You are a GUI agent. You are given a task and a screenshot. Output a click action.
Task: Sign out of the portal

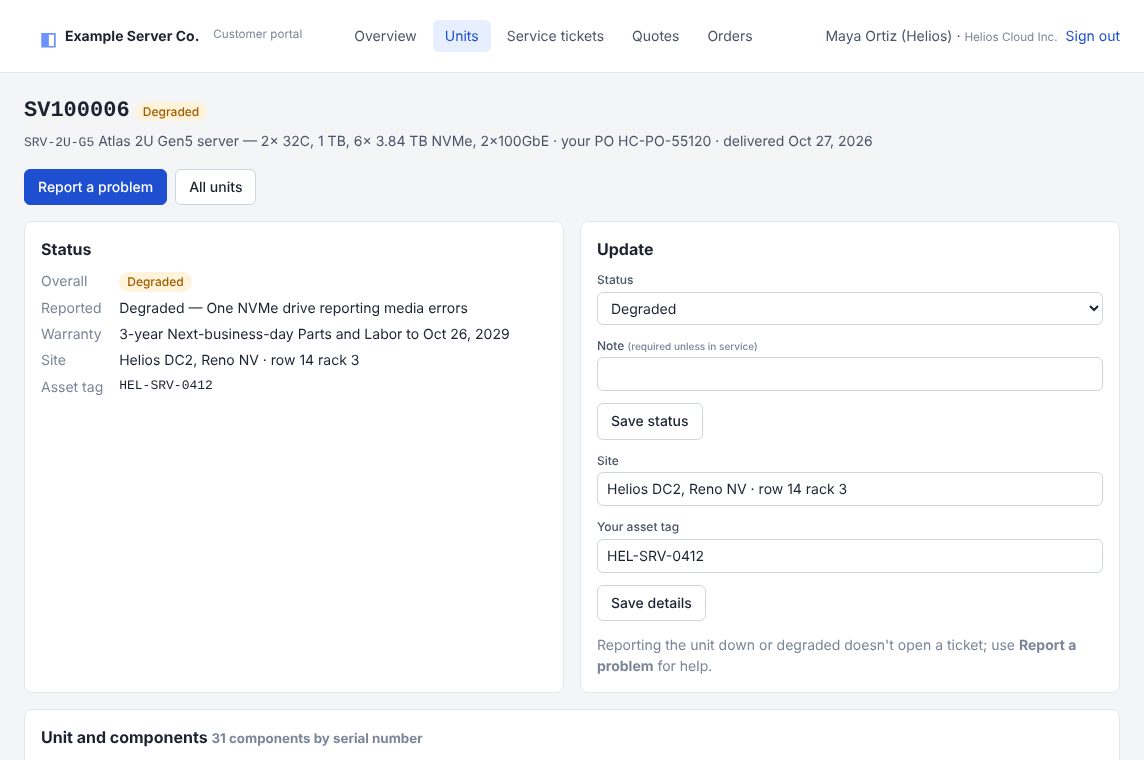pyautogui.click(x=1092, y=36)
